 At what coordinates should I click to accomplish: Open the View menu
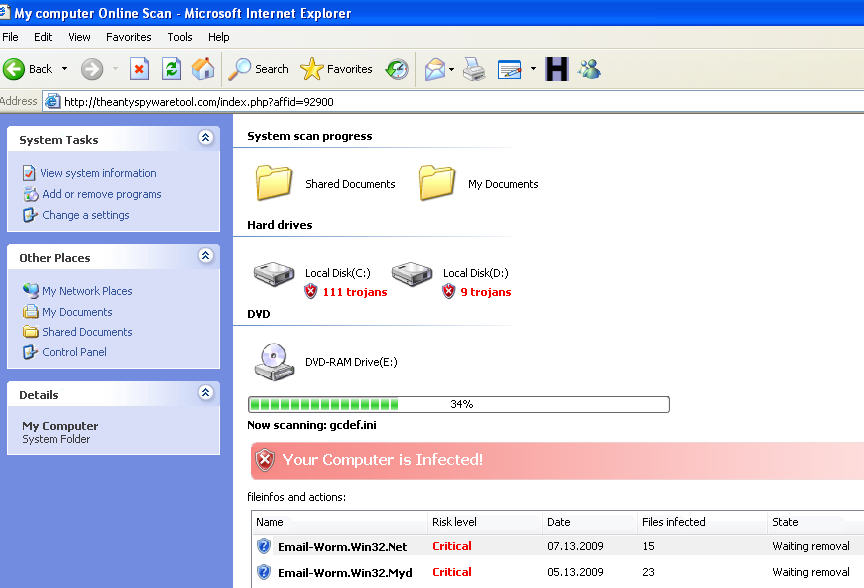tap(79, 37)
